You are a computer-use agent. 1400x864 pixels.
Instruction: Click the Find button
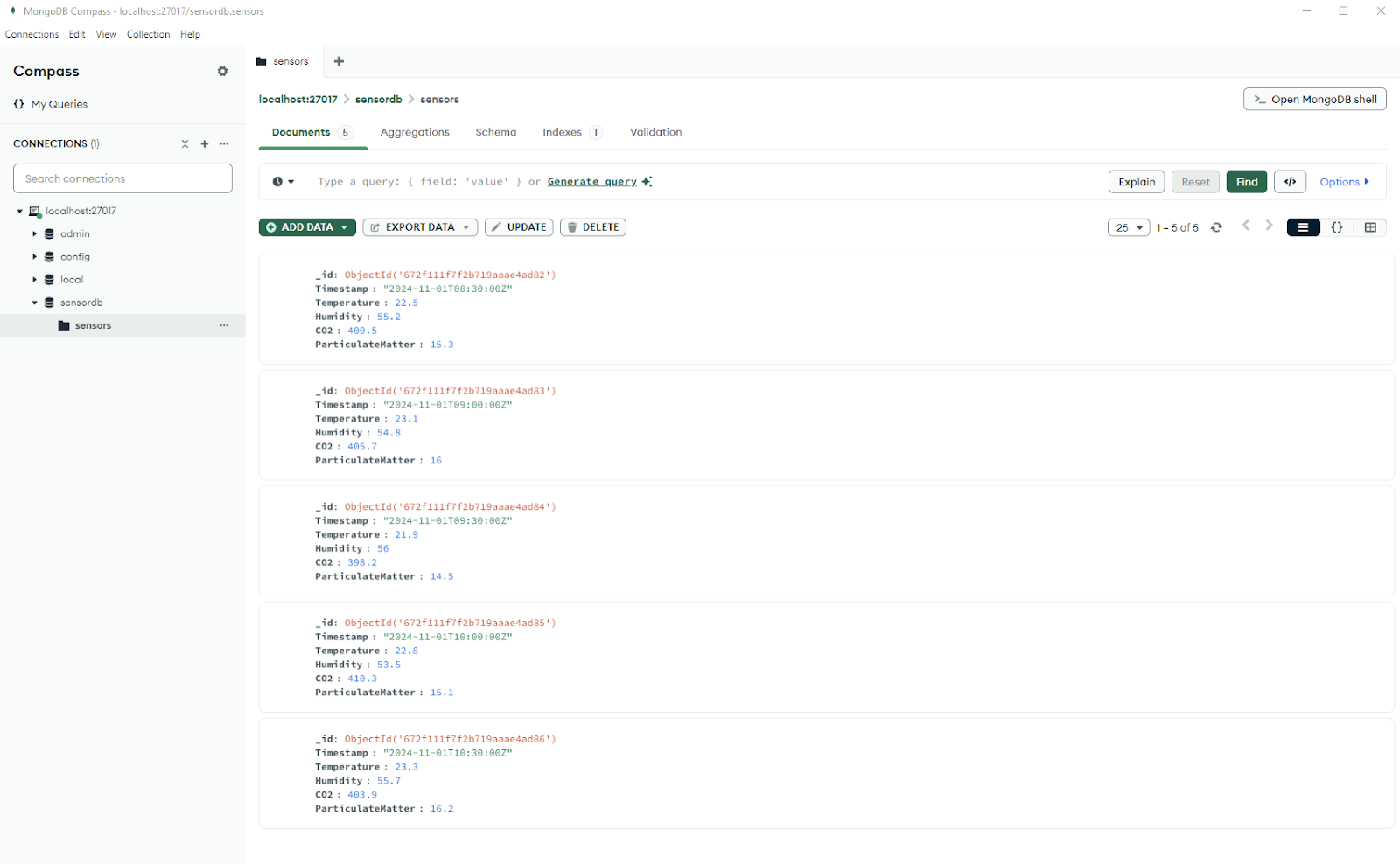click(1247, 182)
